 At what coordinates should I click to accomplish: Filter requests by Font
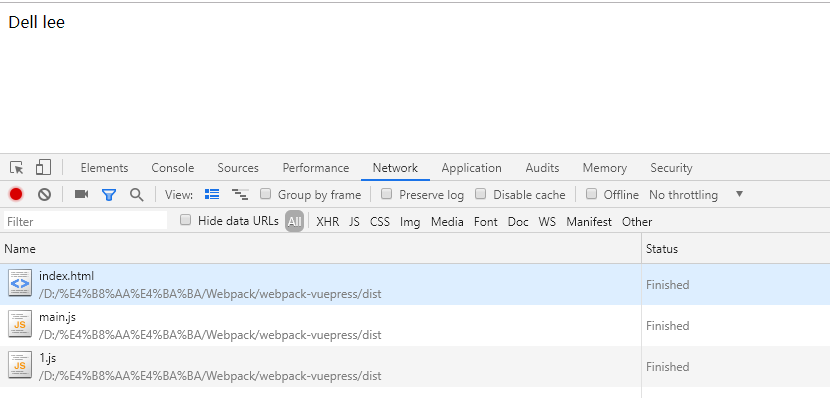tap(485, 222)
